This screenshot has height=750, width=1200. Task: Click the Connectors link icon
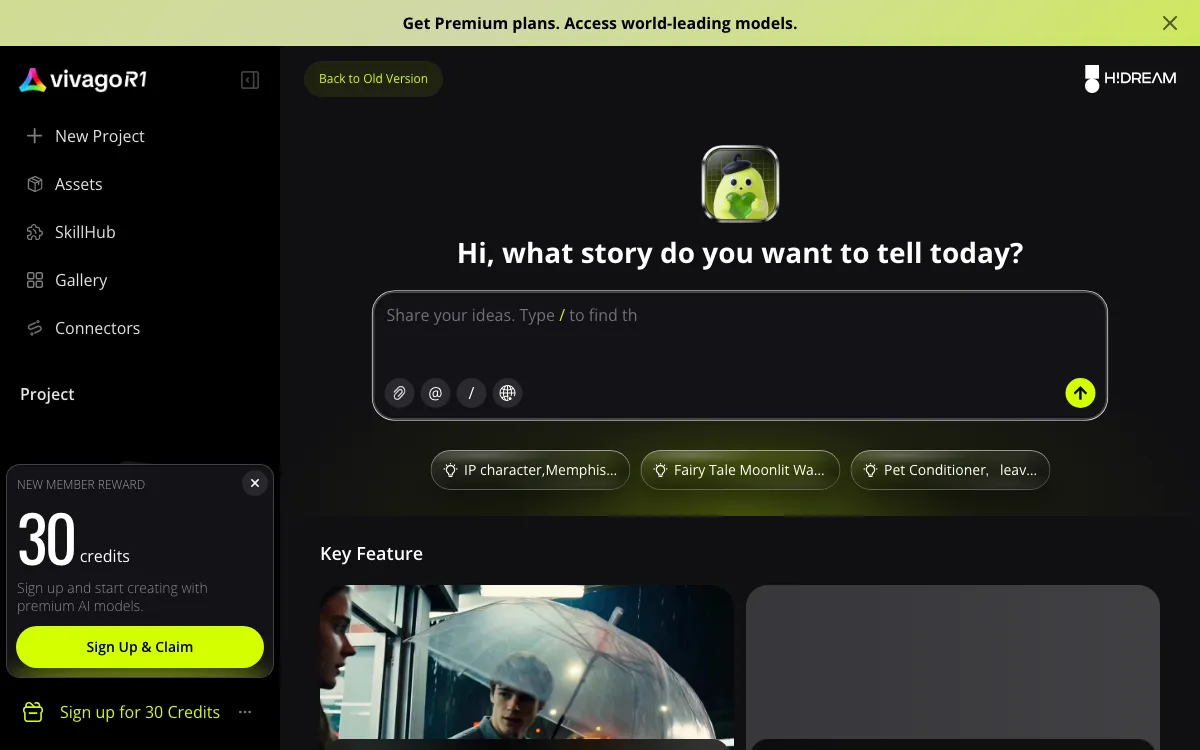[35, 328]
